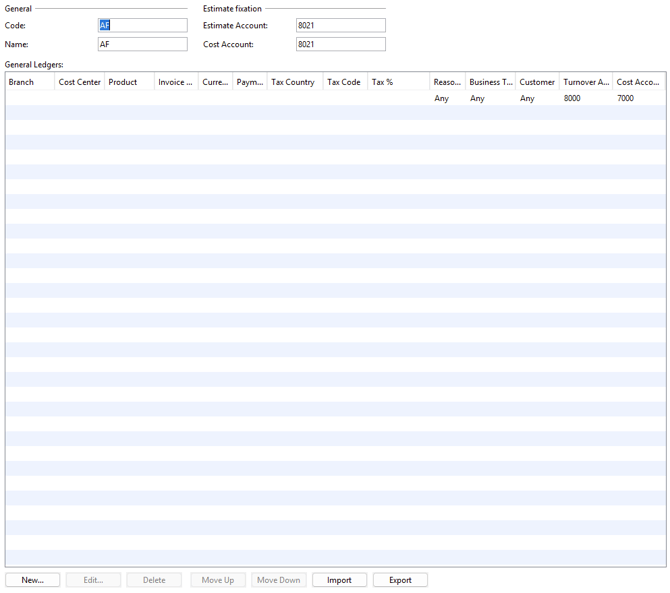Click the Customer column header

pos(537,82)
